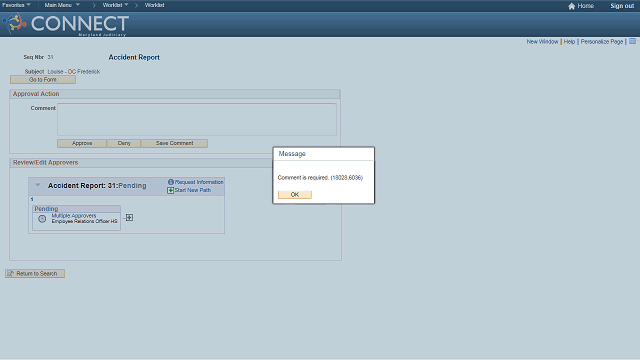The image size is (640, 360).
Task: Open the Favorites dropdown menu
Action: tap(16, 5)
